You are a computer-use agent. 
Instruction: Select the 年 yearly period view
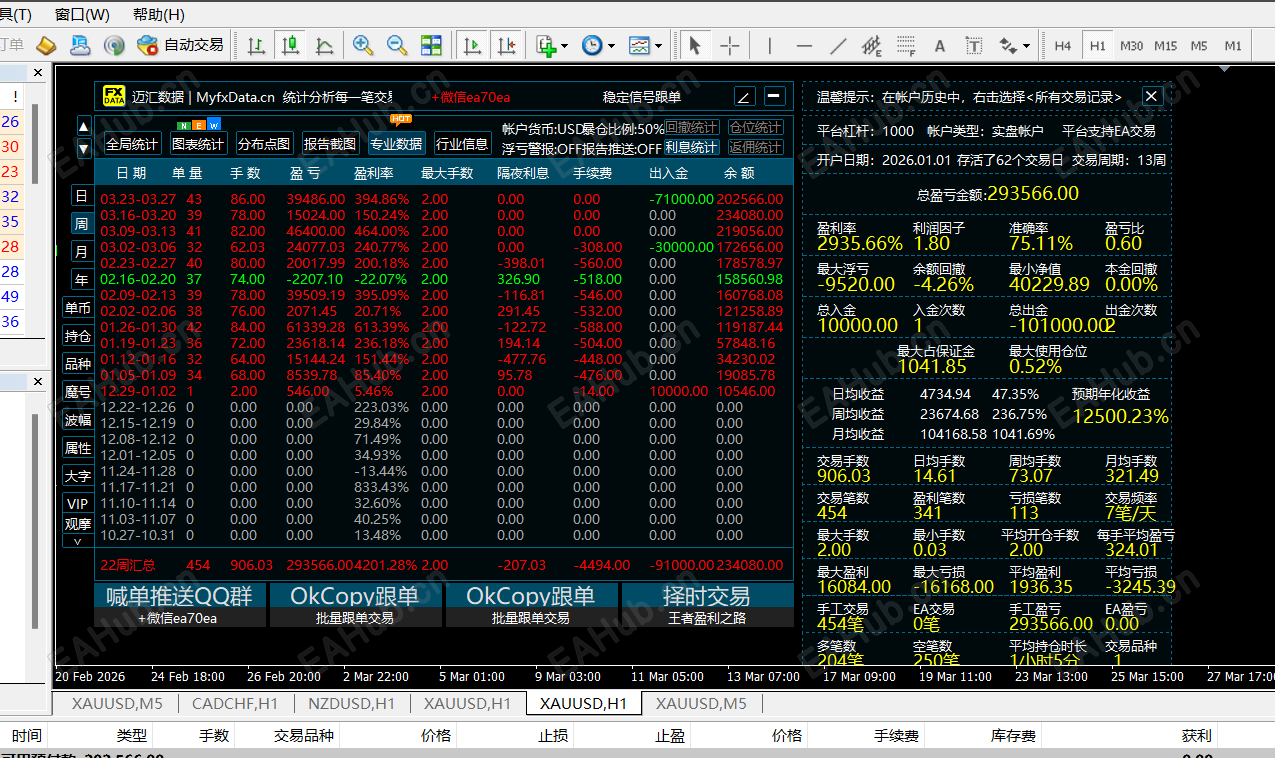pos(81,280)
